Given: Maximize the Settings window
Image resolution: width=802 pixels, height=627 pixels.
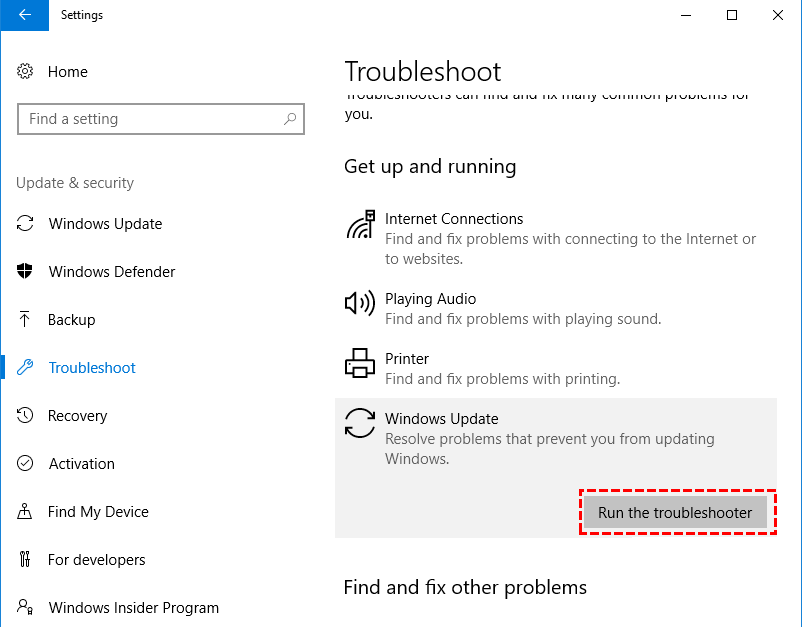Looking at the screenshot, I should (732, 15).
